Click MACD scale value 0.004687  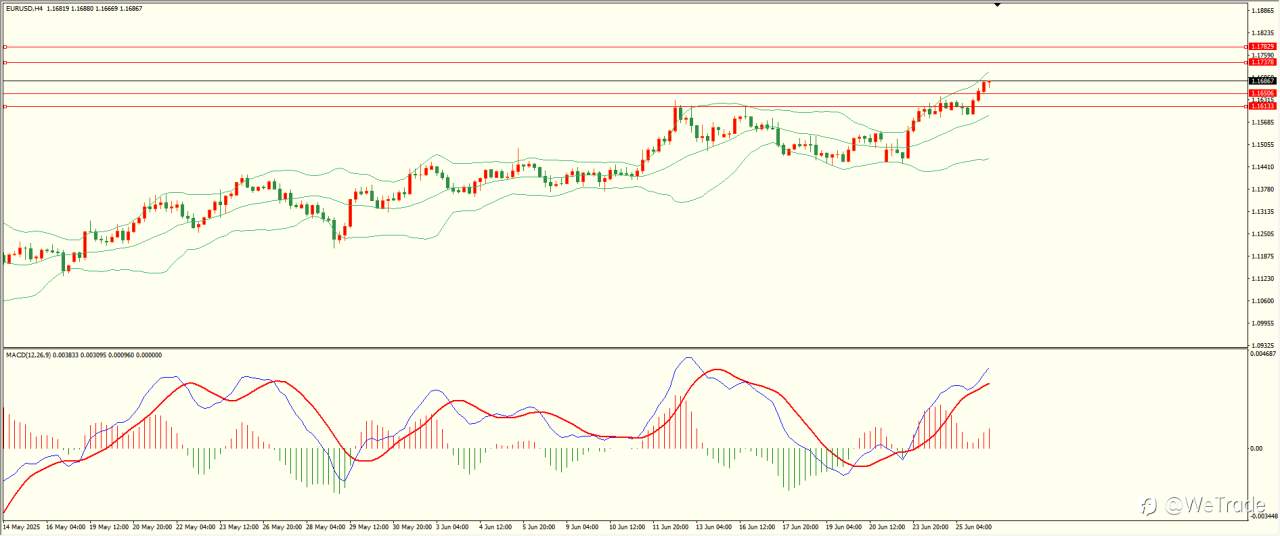tap(1263, 354)
